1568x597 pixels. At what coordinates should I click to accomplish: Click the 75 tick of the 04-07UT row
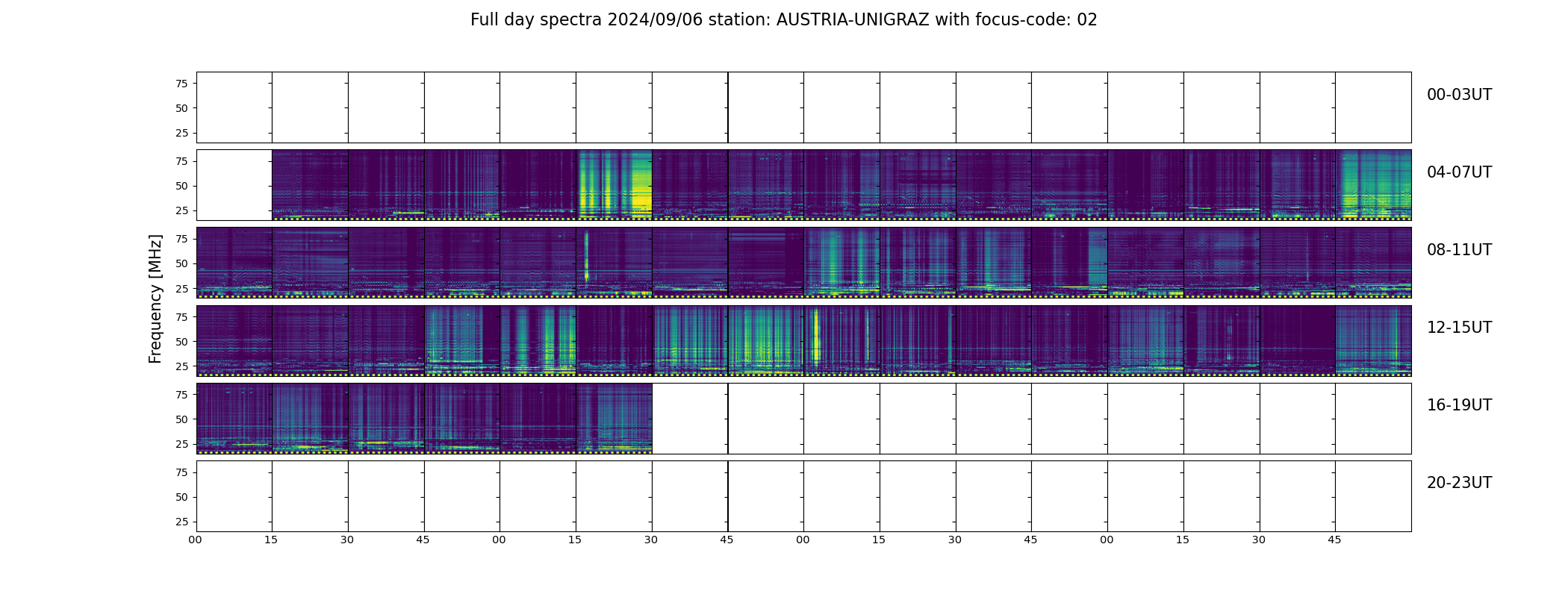pos(181,161)
